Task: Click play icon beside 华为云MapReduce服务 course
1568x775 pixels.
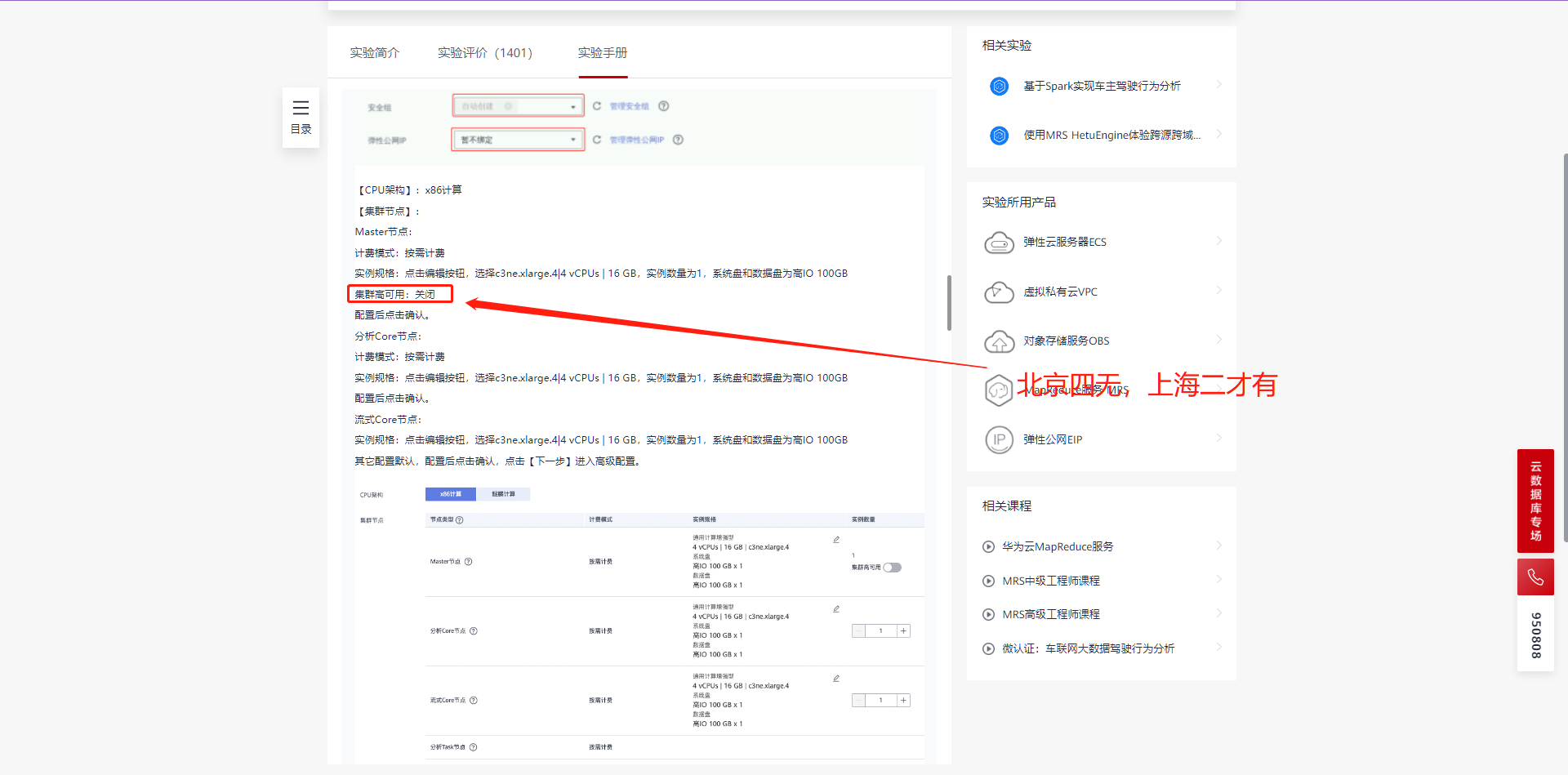Action: point(988,546)
